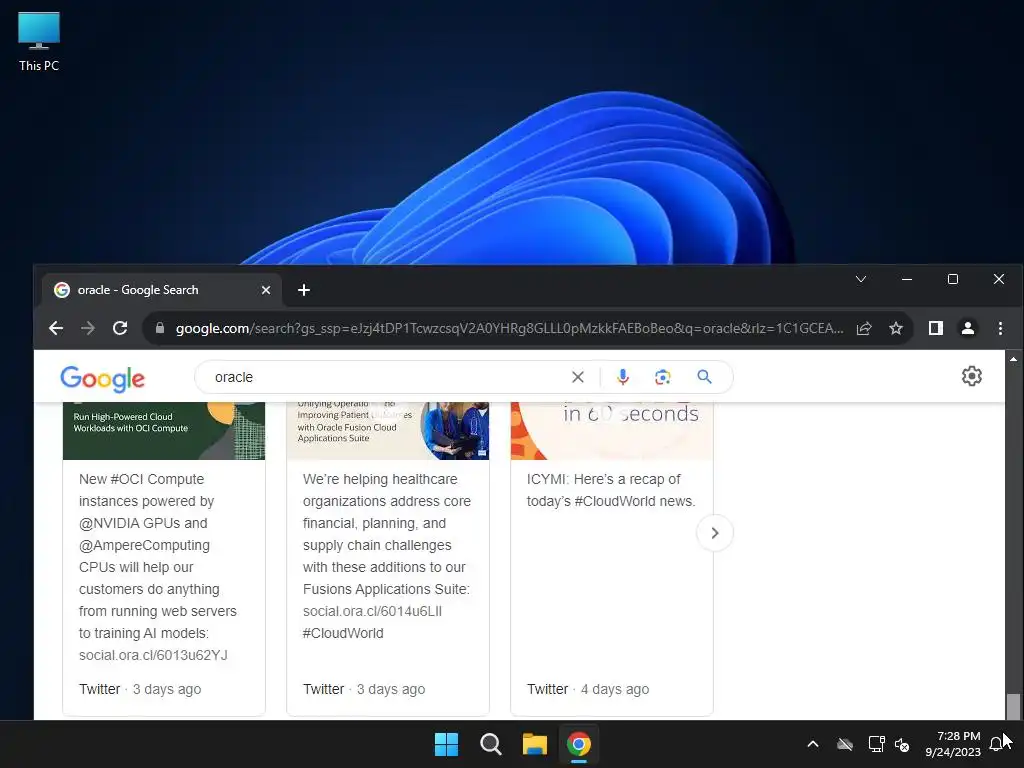Viewport: 1024px width, 768px height.
Task: Select the oracle - Google Search tab
Action: (162, 290)
